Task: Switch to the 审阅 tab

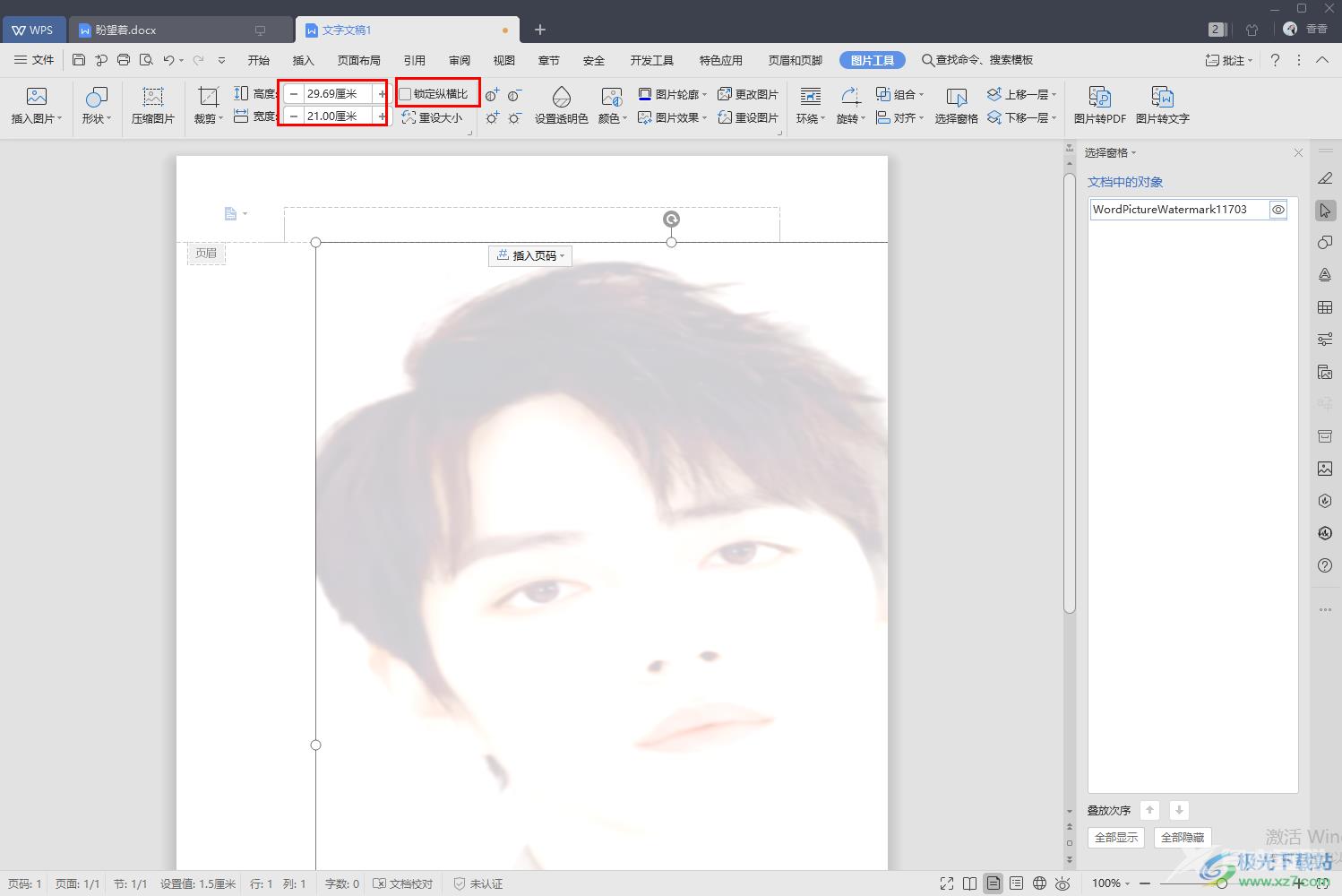Action: click(460, 60)
